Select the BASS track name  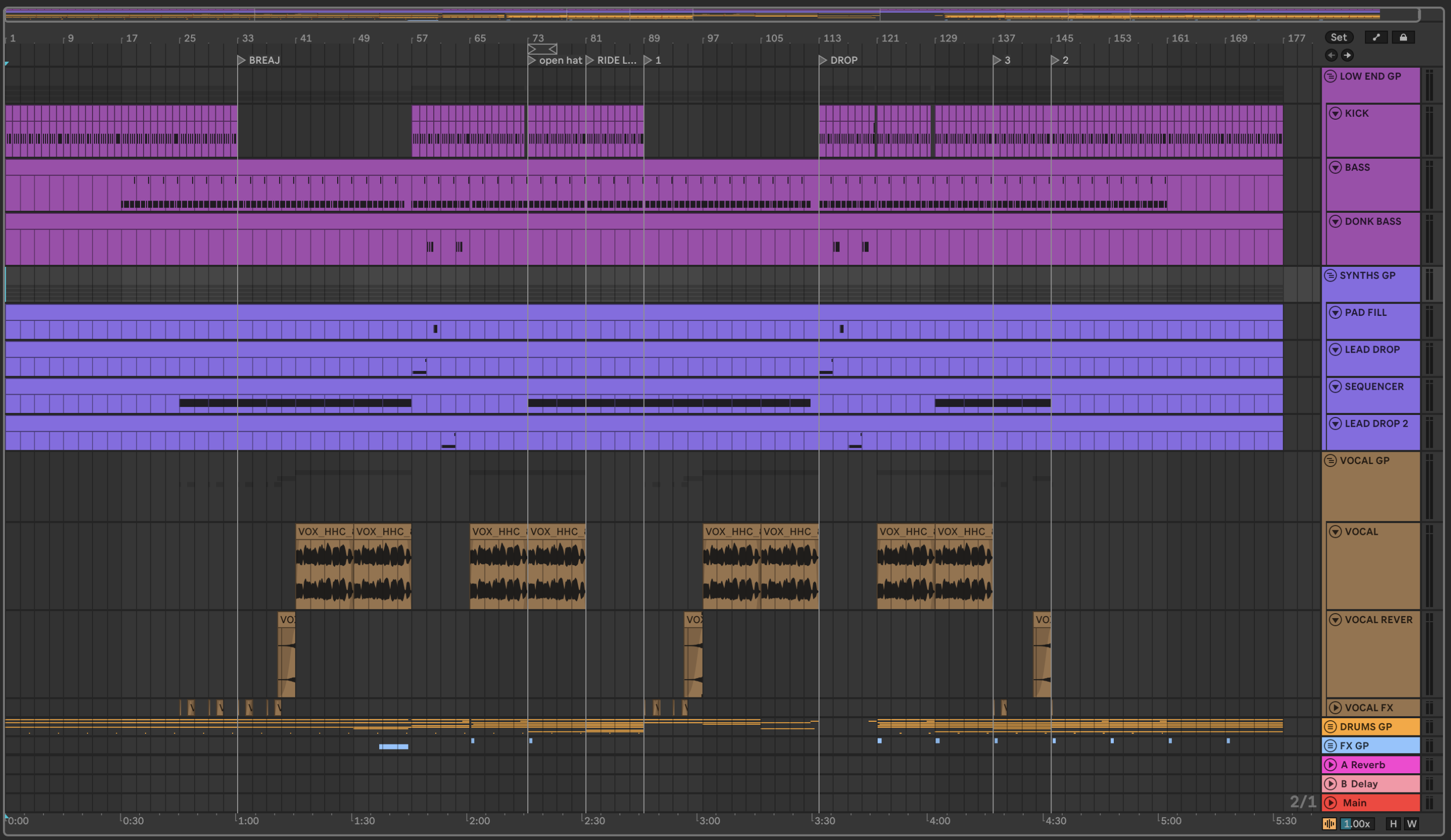(1357, 167)
